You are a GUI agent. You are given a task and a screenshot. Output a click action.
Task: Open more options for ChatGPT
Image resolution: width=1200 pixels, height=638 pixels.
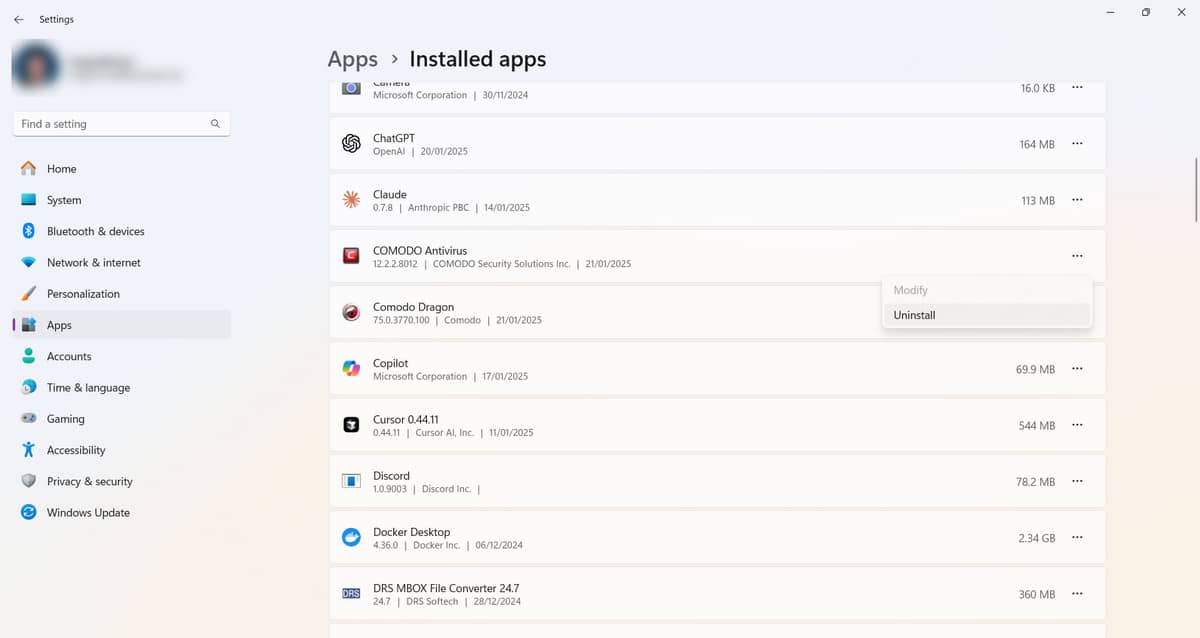click(x=1077, y=144)
